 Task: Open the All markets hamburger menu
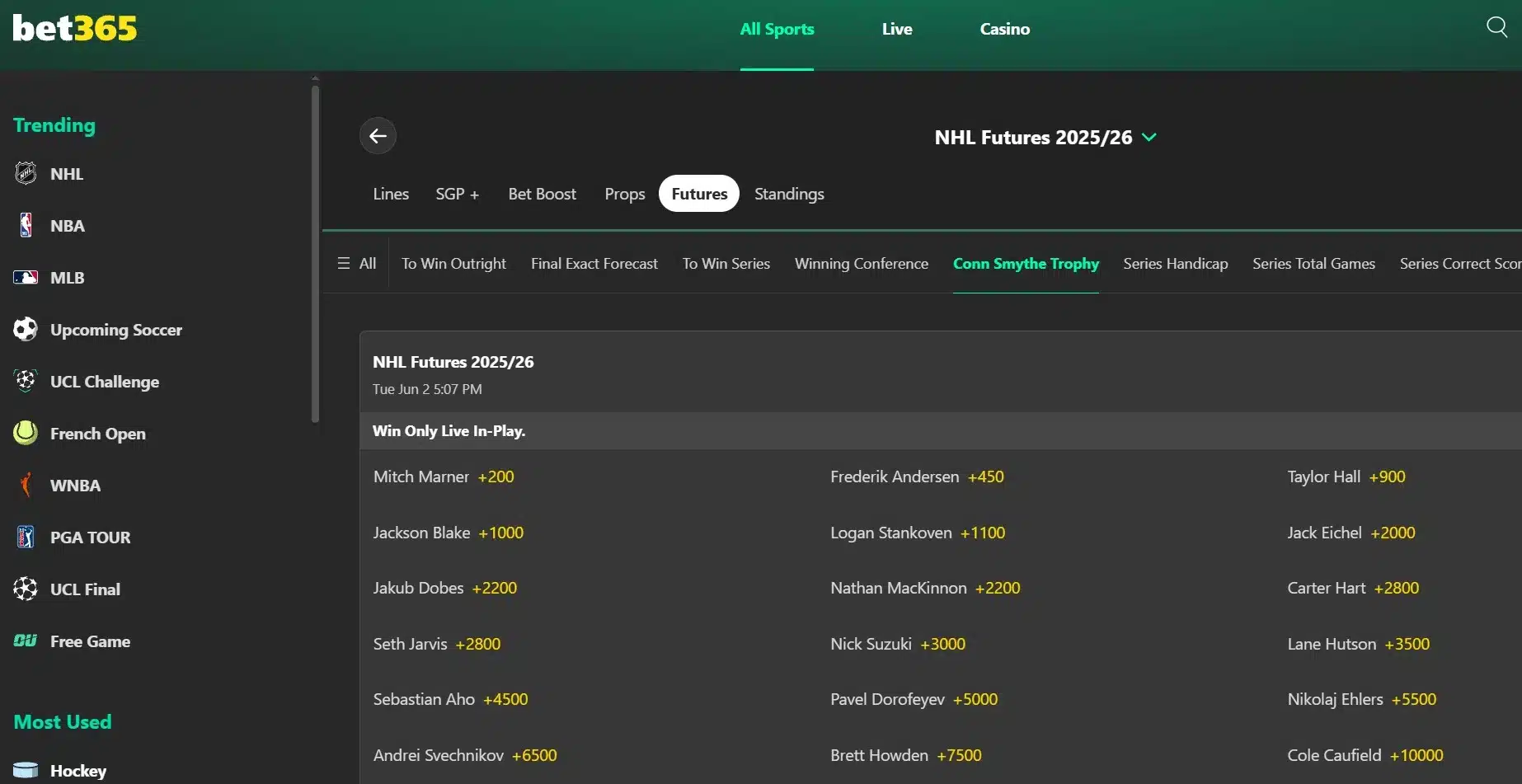[x=356, y=263]
